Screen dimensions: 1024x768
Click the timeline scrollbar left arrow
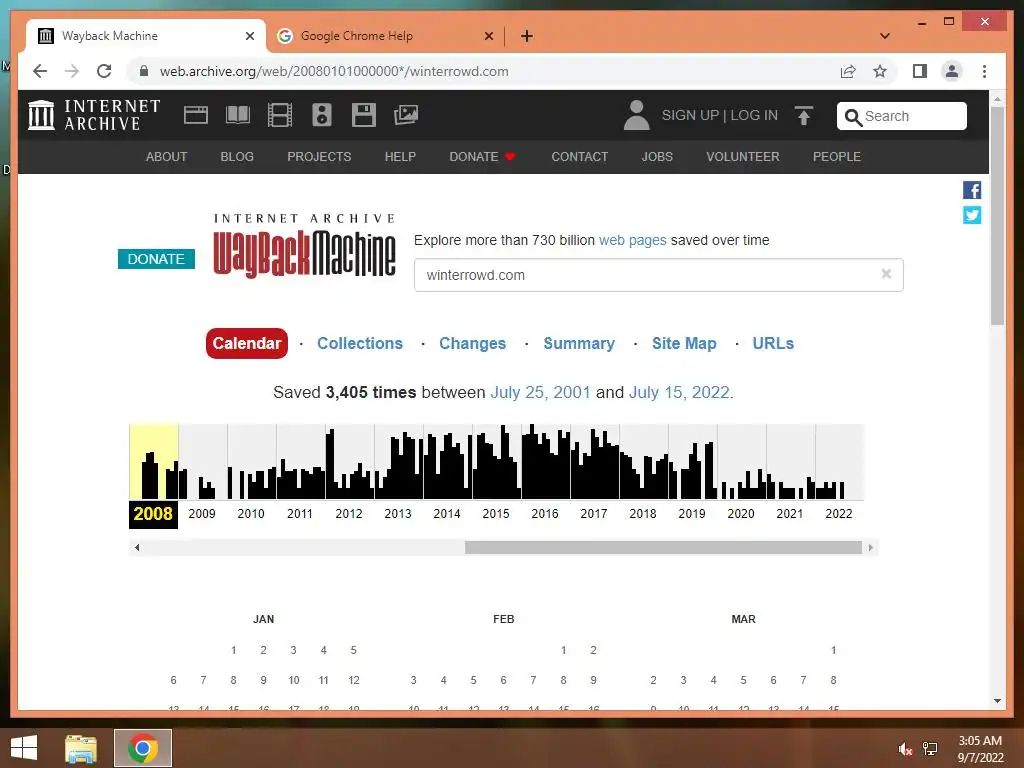[136, 547]
